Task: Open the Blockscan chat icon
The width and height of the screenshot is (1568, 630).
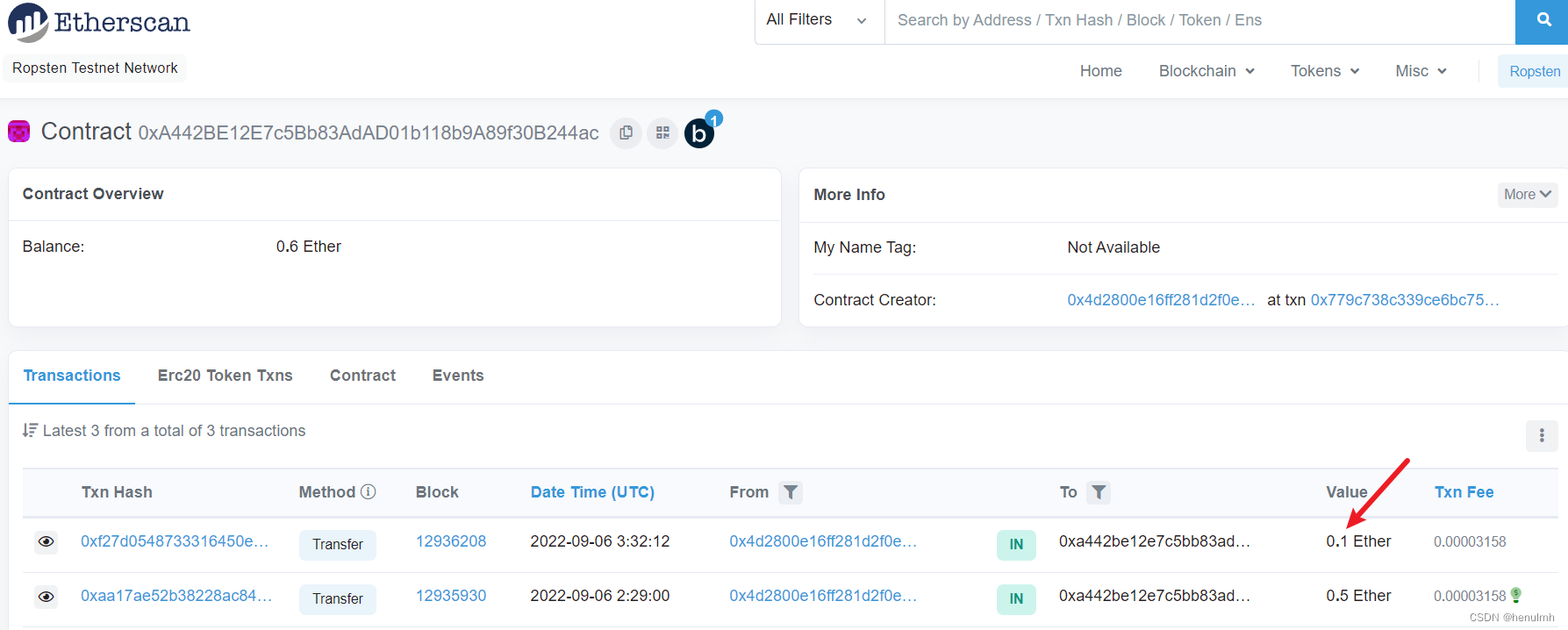Action: tap(700, 132)
